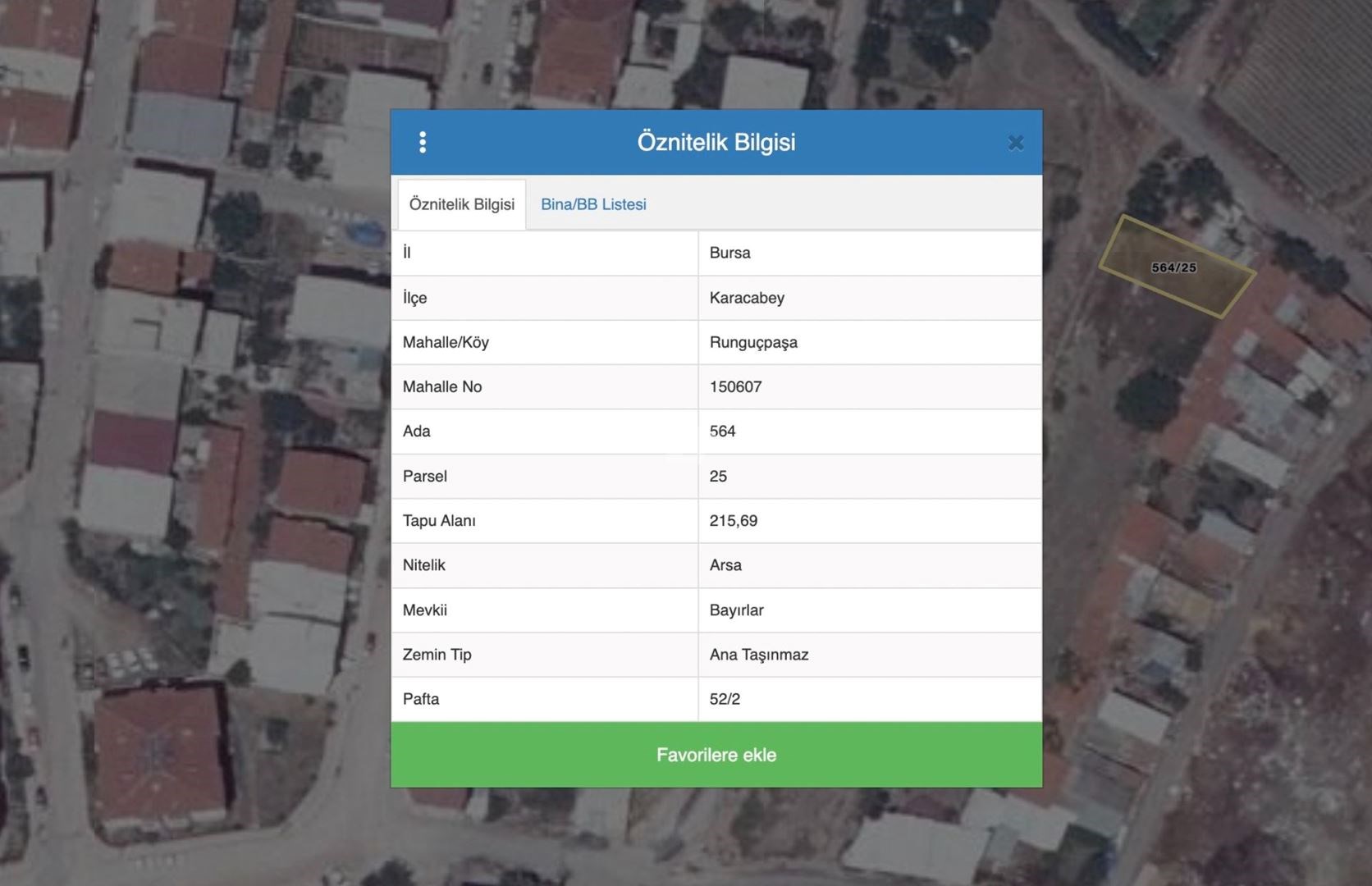The height and width of the screenshot is (886, 1372).
Task: Click the Bursa province value
Action: coord(729,253)
